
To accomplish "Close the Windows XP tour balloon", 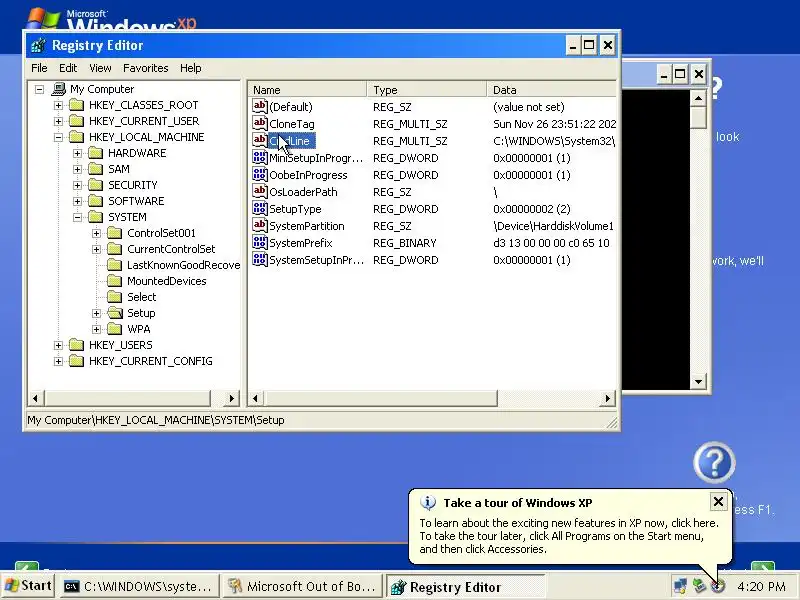I will (x=718, y=502).
